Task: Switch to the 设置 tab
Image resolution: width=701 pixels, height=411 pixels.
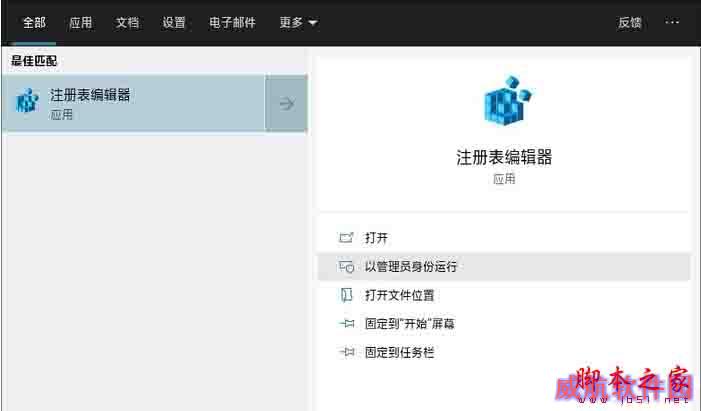Action: (174, 22)
